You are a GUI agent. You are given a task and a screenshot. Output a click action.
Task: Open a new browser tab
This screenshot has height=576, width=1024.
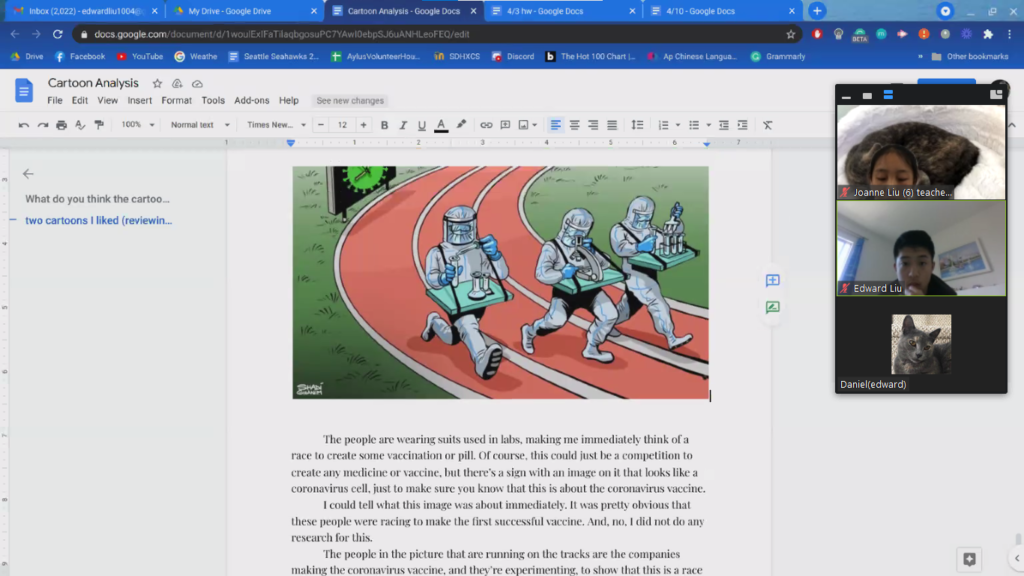[817, 11]
